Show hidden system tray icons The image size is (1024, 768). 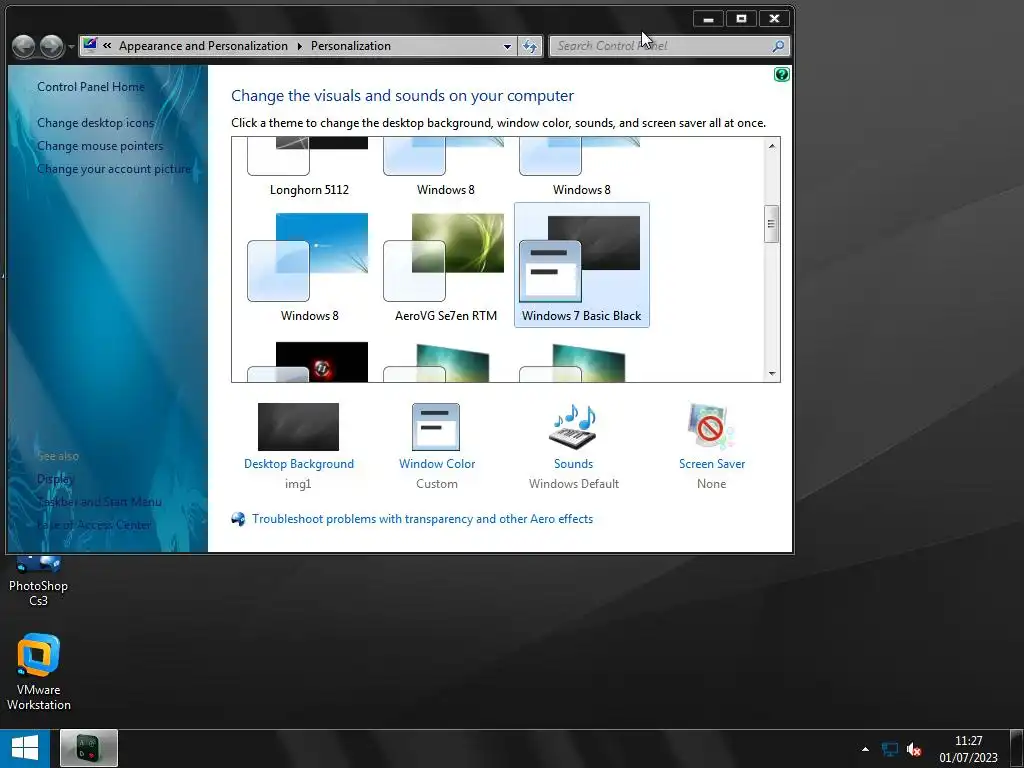(865, 749)
